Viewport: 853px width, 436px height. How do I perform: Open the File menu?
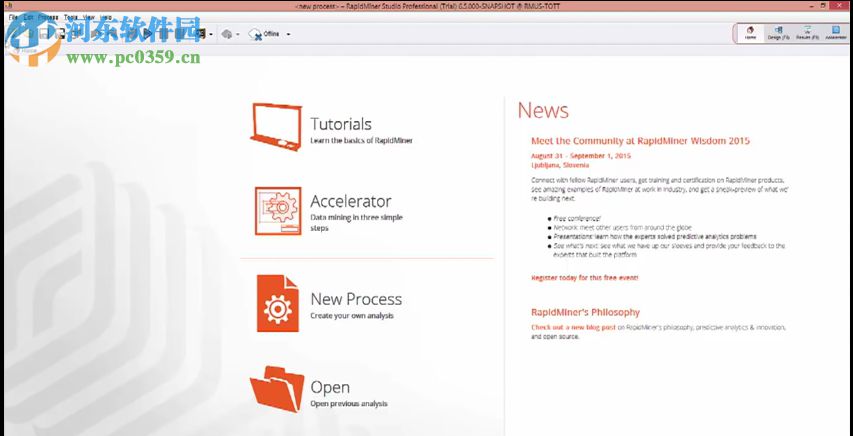click(13, 17)
